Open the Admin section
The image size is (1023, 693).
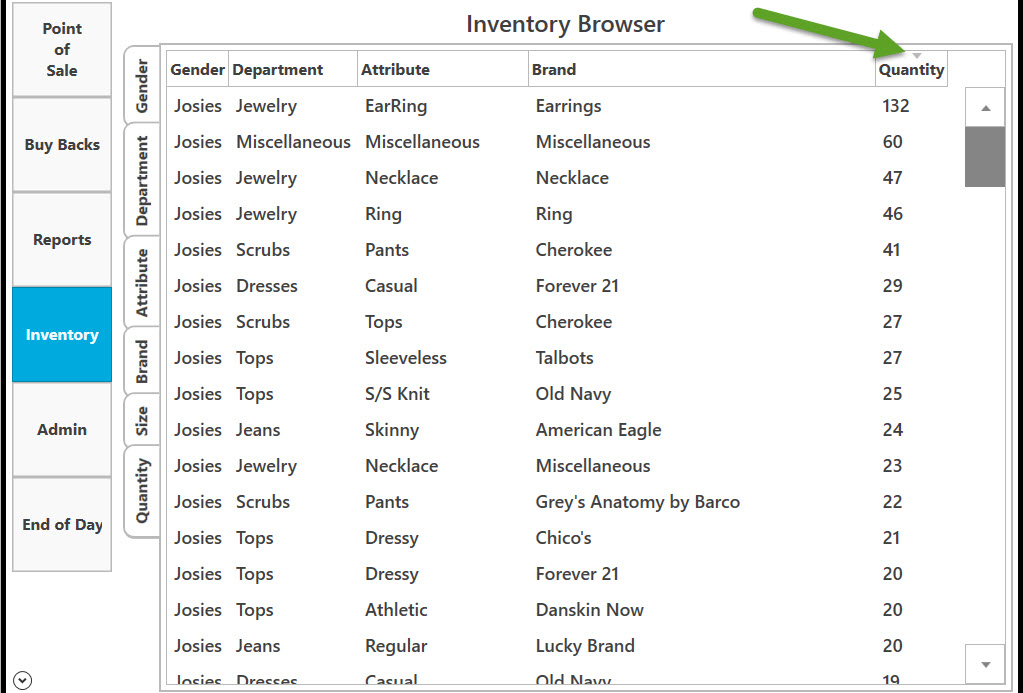62,429
